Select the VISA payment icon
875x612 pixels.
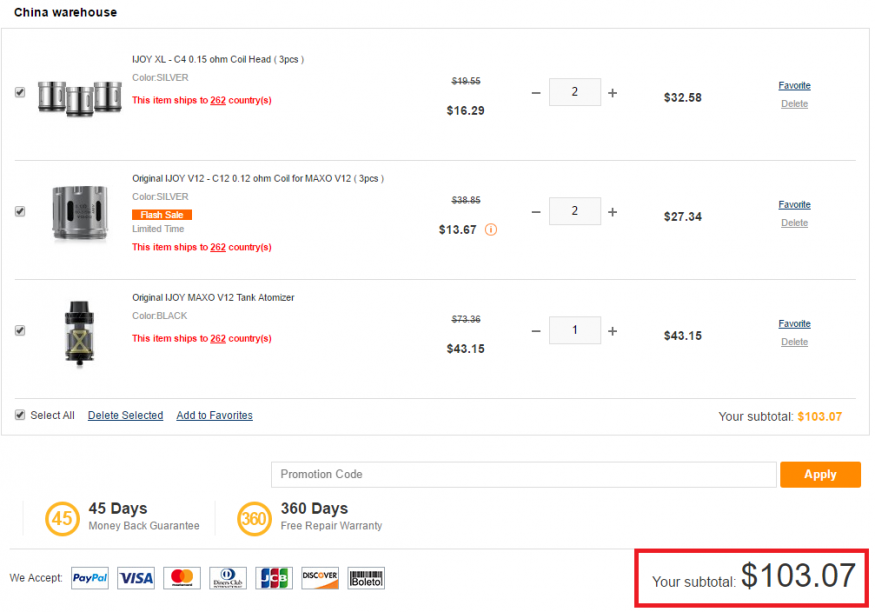point(136,578)
